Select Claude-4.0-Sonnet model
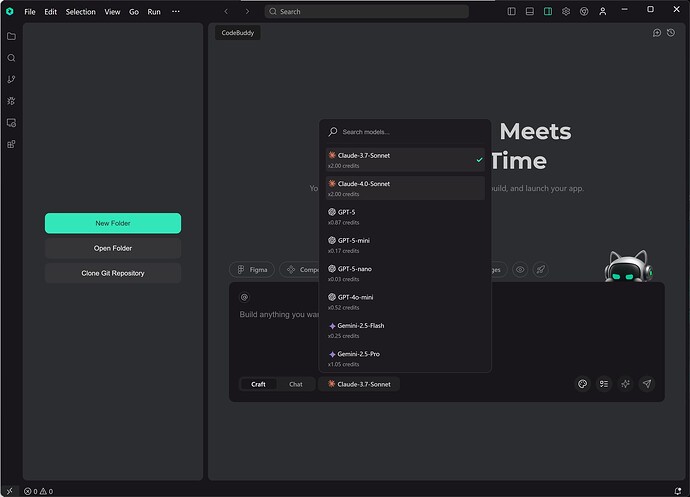The width and height of the screenshot is (690, 497). (405, 188)
